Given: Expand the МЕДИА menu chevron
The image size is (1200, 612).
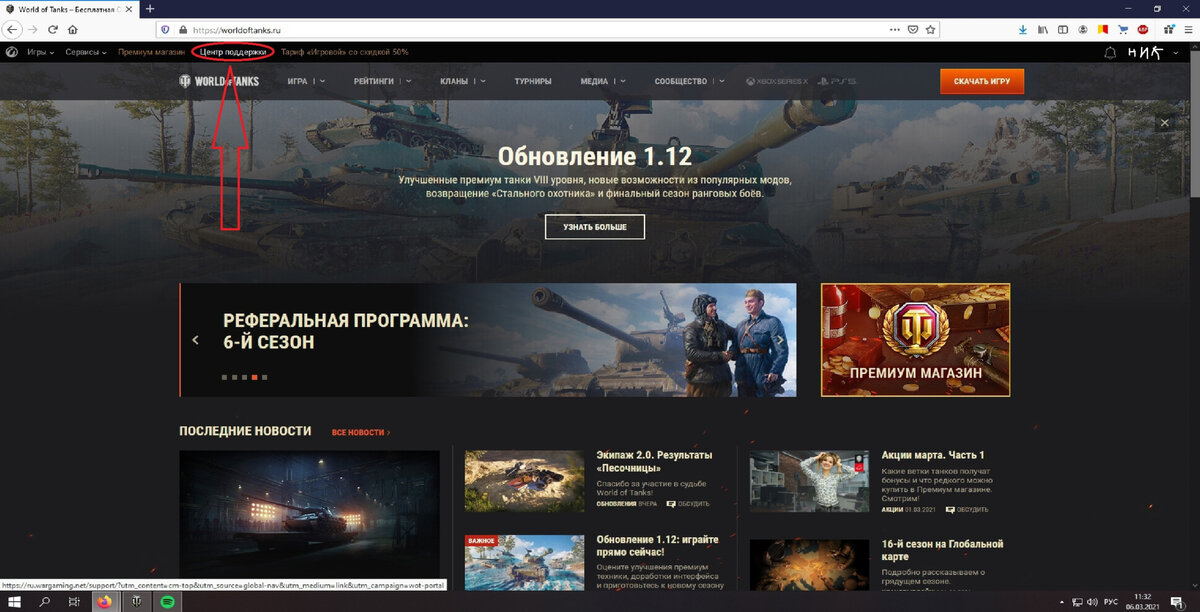Looking at the screenshot, I should (623, 82).
